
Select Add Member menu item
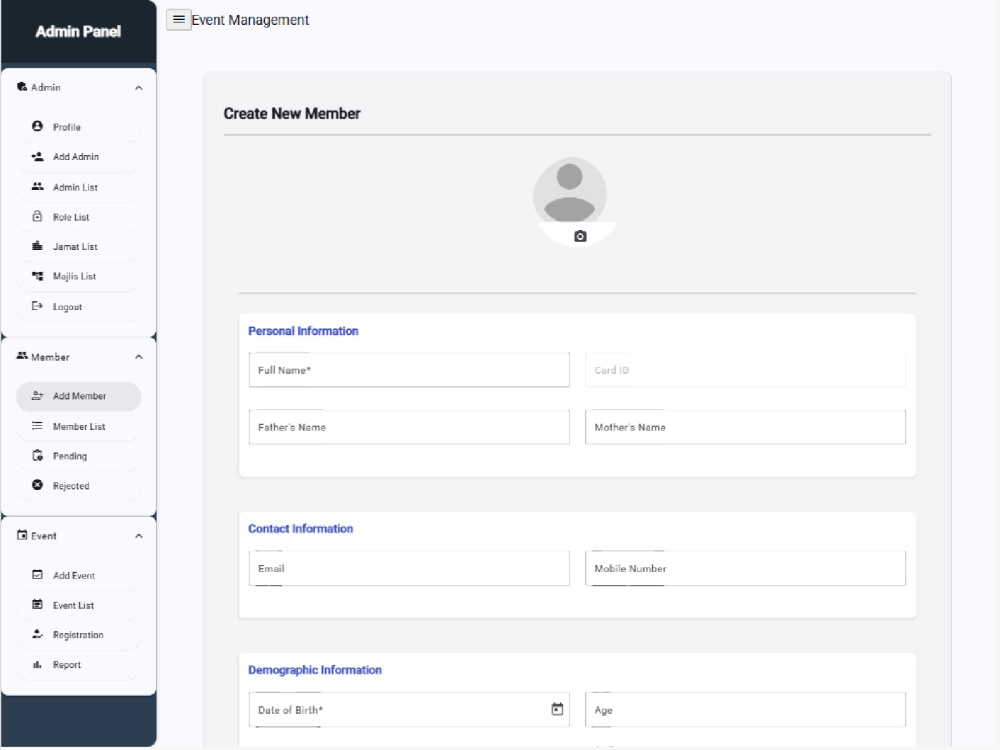tap(78, 396)
